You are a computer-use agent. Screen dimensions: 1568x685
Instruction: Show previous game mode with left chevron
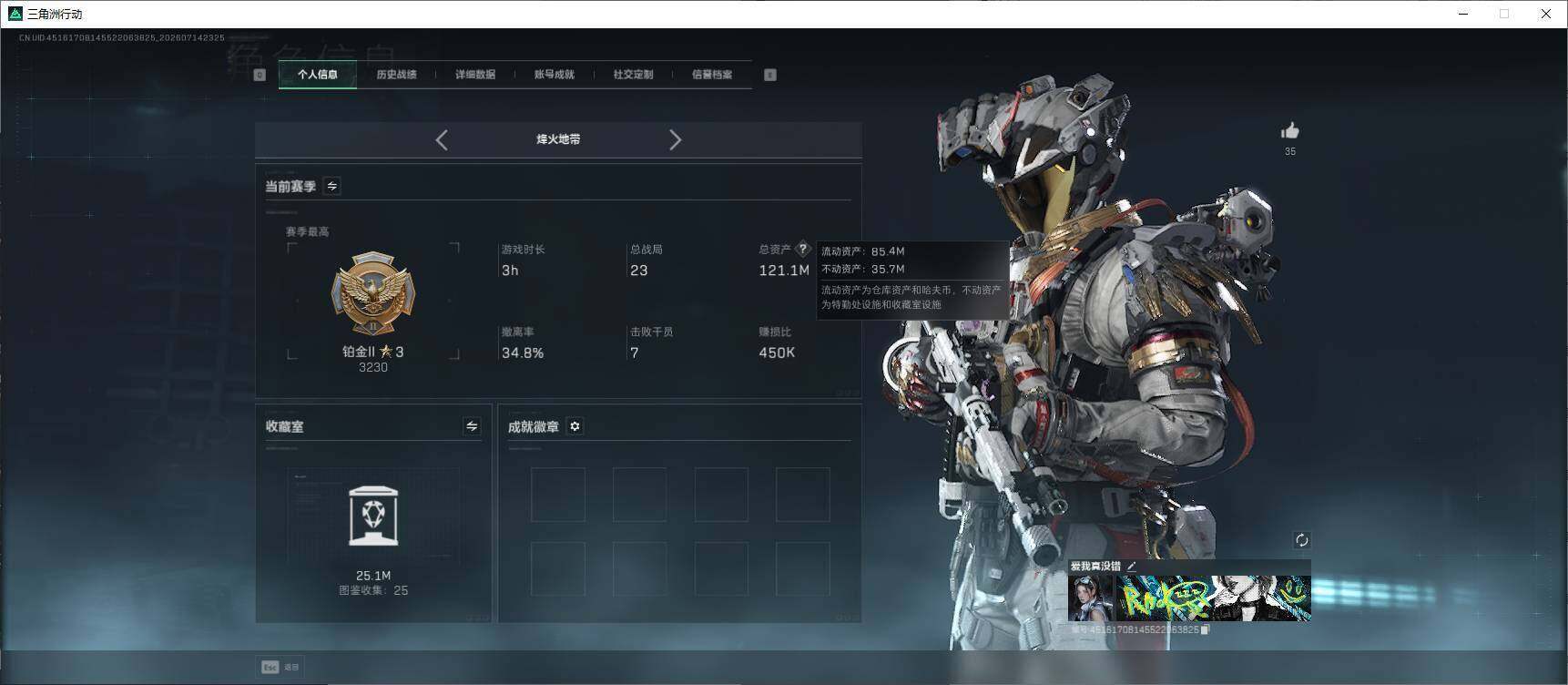click(442, 139)
